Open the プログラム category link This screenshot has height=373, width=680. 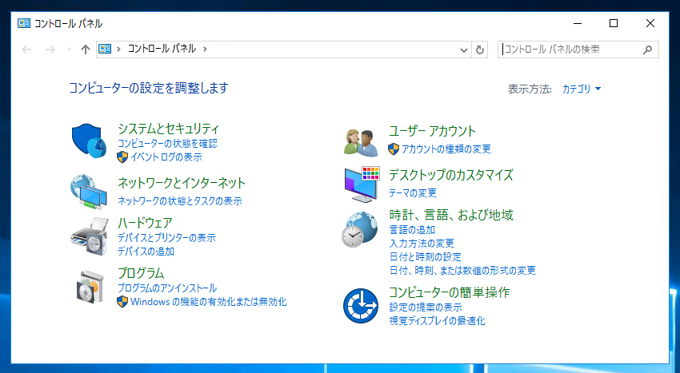141,273
